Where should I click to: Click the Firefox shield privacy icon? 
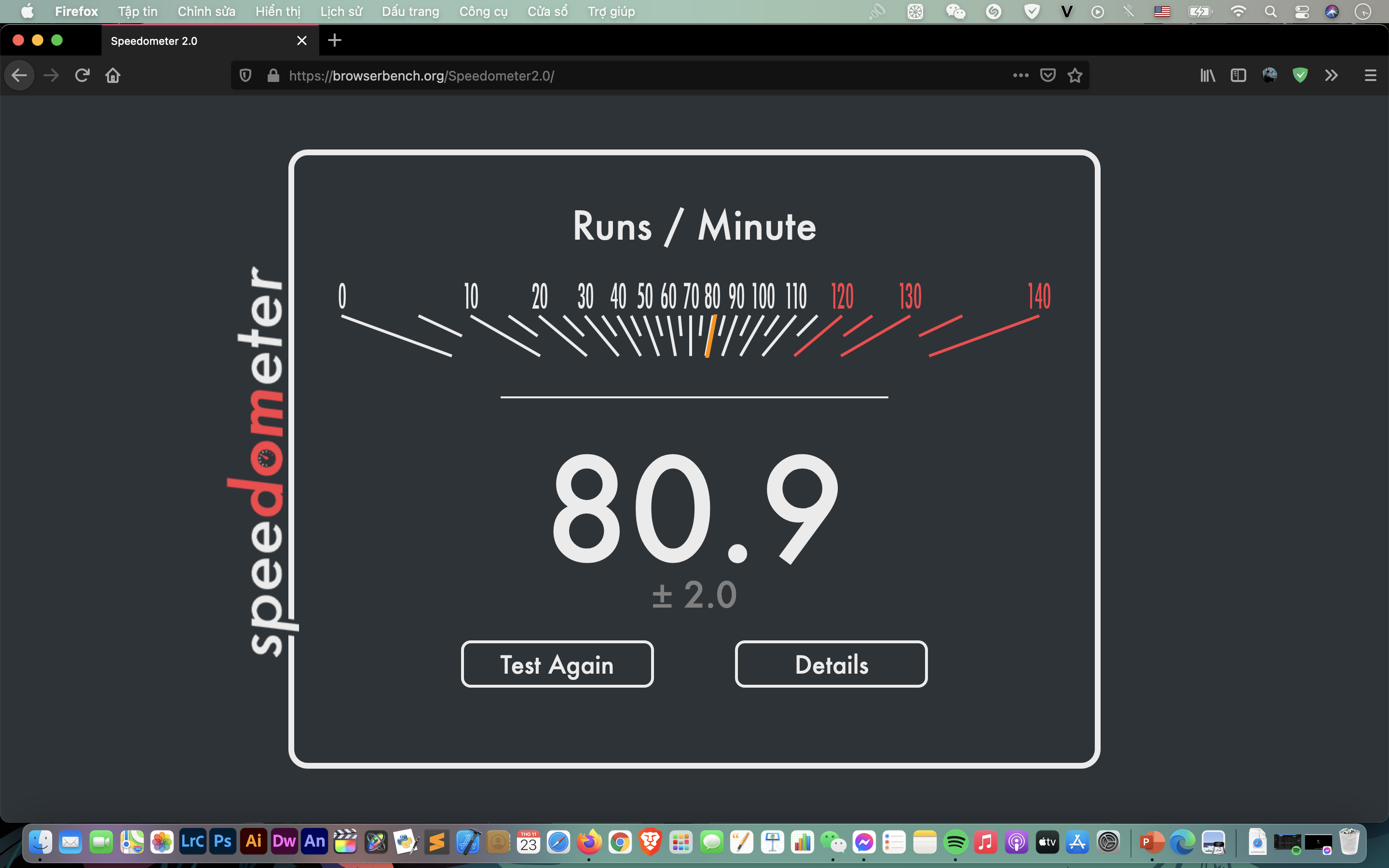pyautogui.click(x=245, y=76)
